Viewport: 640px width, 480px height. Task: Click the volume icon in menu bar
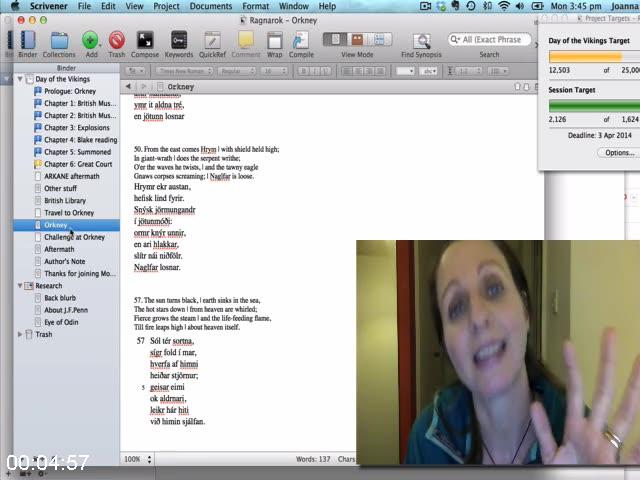point(520,6)
